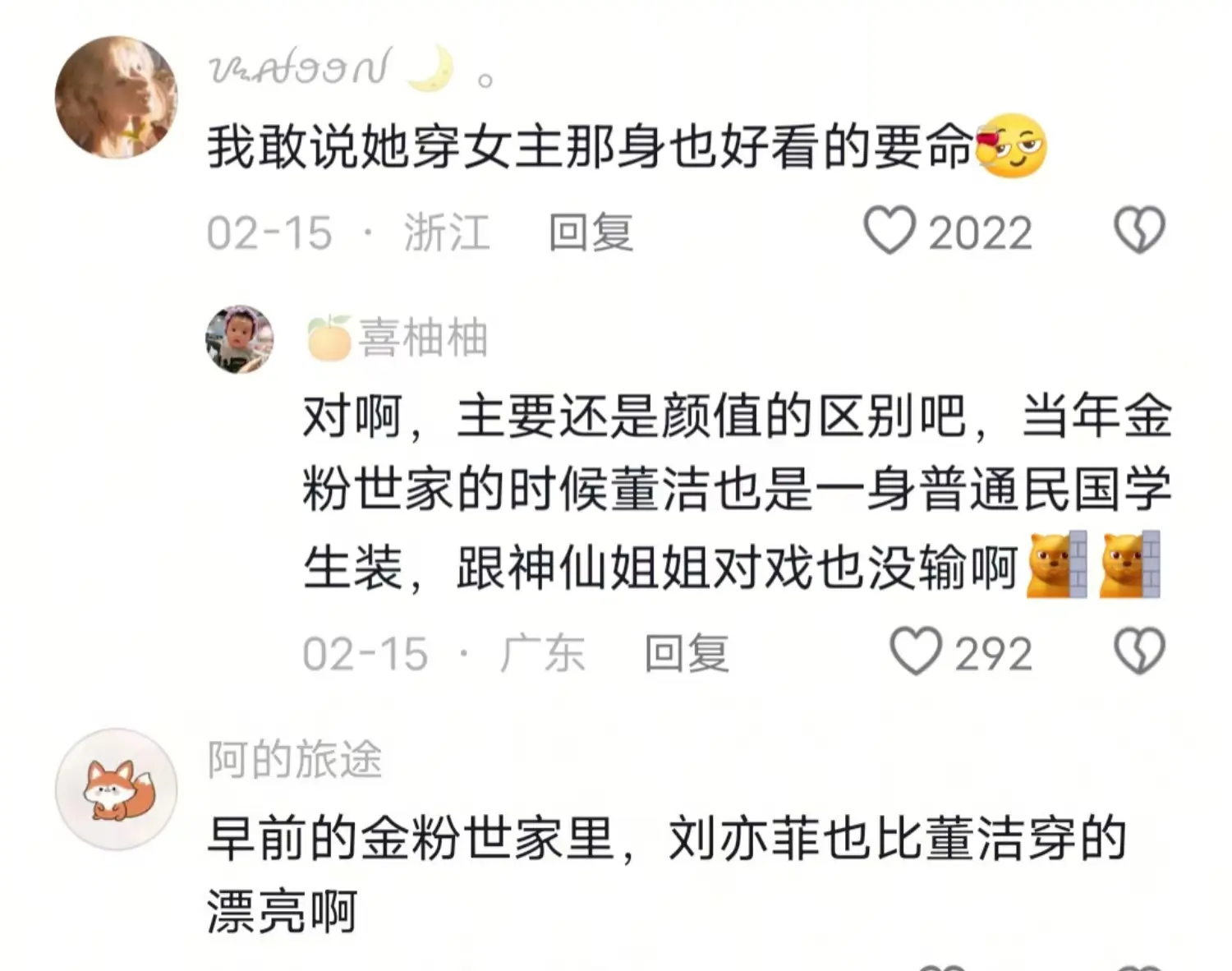Tap the orange fruit icon beside 喜柚柚
Screen dimensions: 1232x971
(x=329, y=337)
